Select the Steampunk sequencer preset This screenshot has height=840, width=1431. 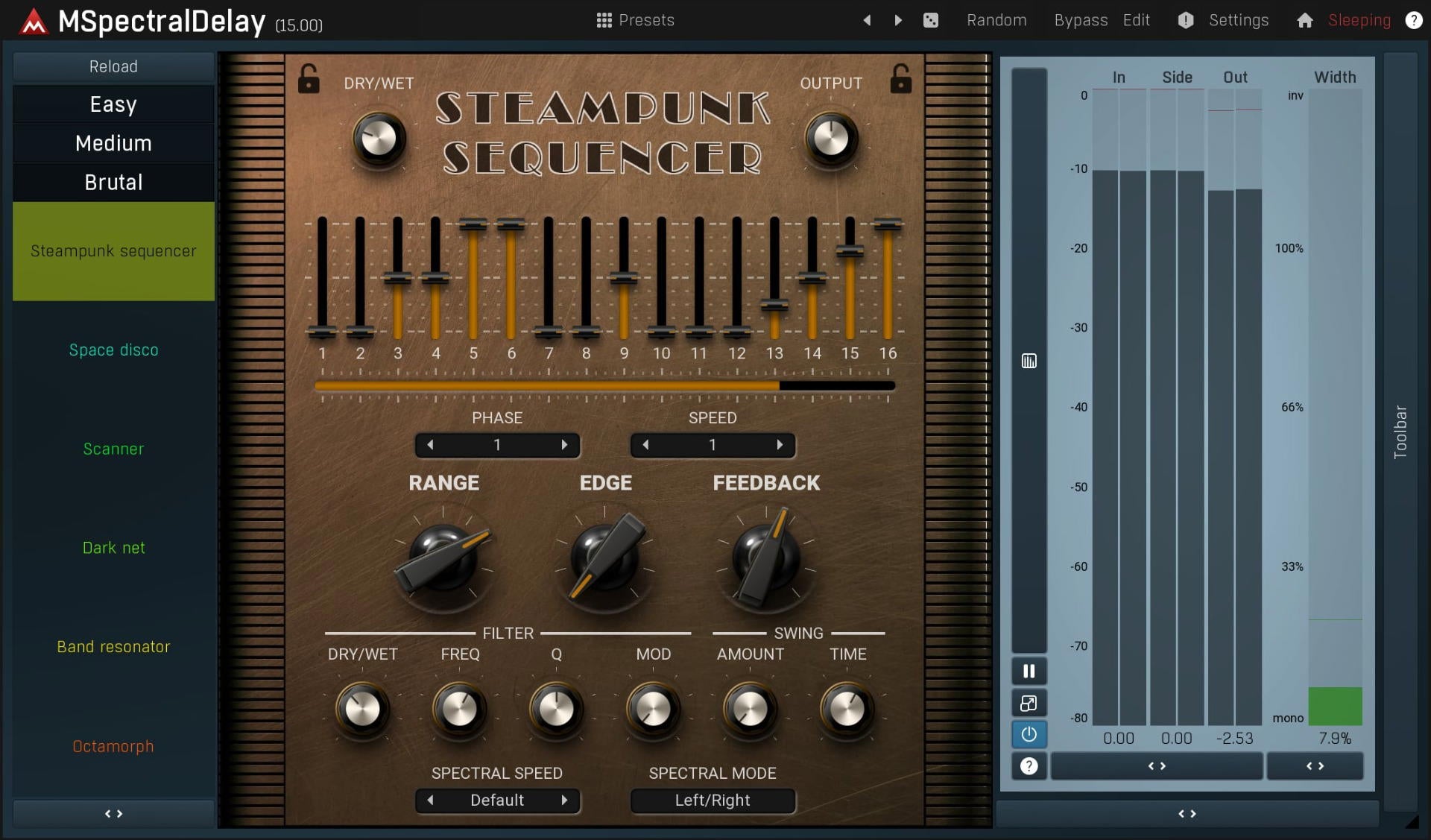click(x=113, y=251)
